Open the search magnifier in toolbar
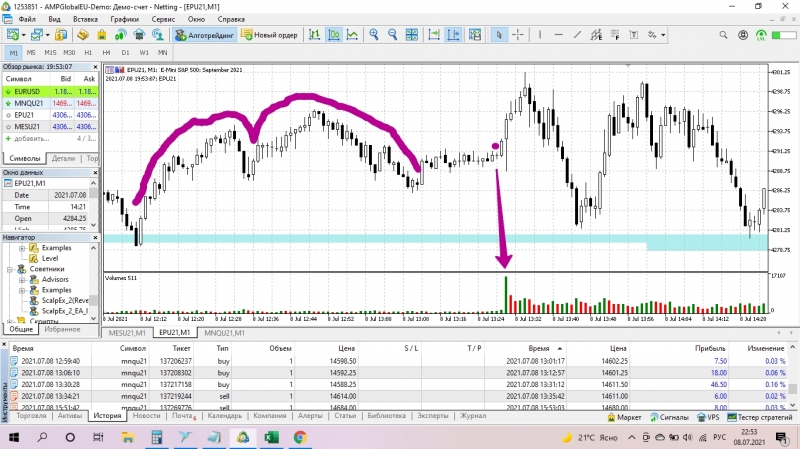Screen dimensions: 800x449 (x=723, y=35)
